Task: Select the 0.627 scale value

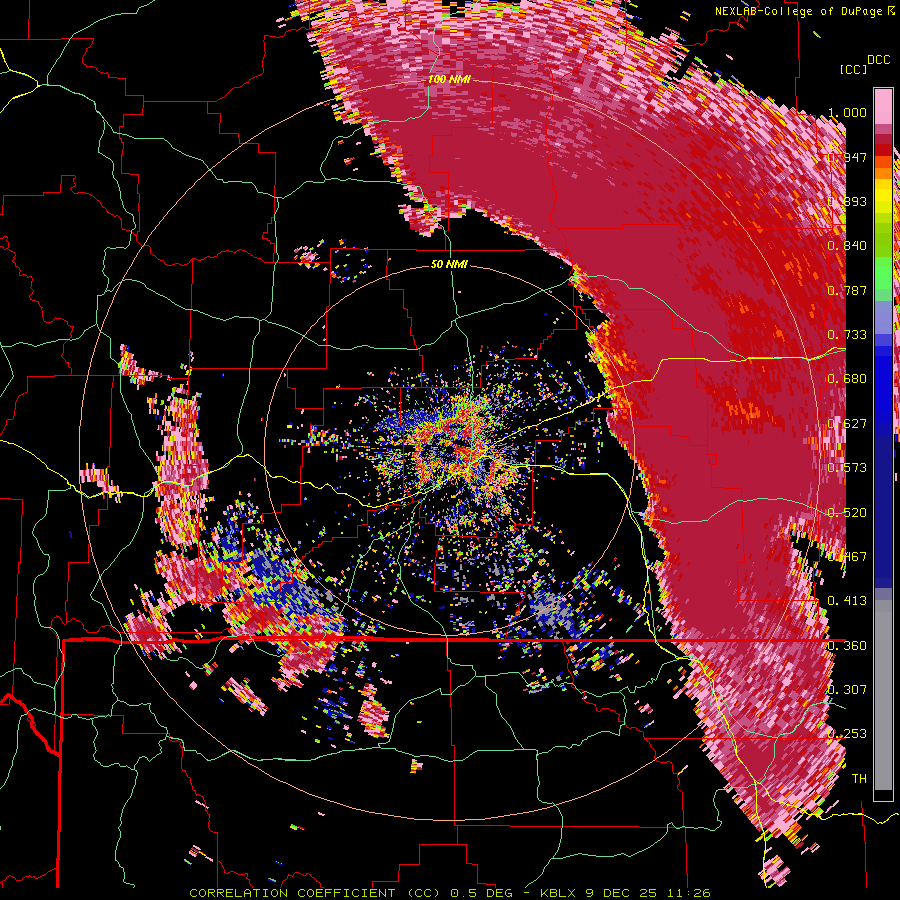Action: (847, 423)
